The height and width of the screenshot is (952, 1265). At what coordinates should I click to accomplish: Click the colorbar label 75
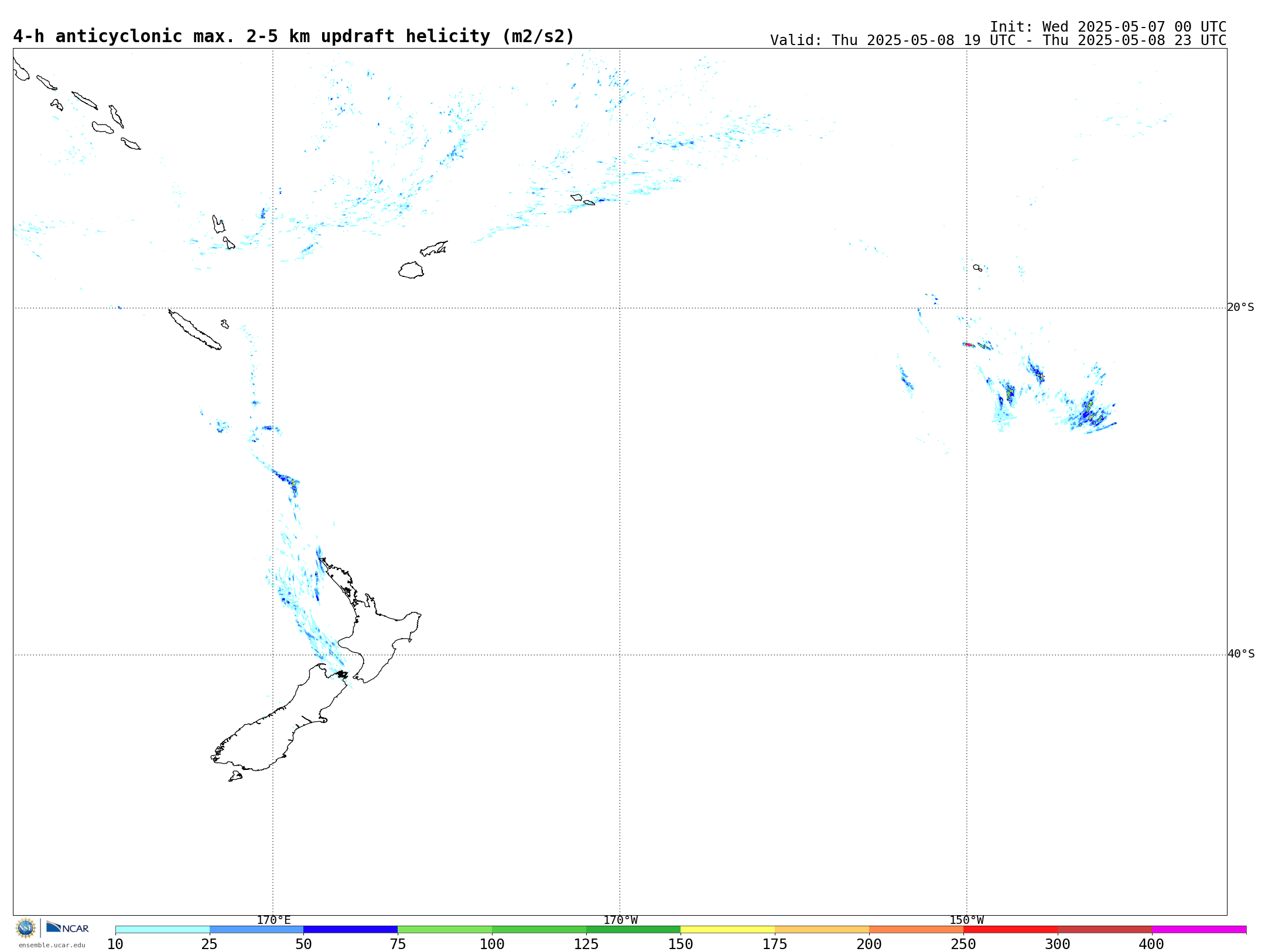click(398, 944)
